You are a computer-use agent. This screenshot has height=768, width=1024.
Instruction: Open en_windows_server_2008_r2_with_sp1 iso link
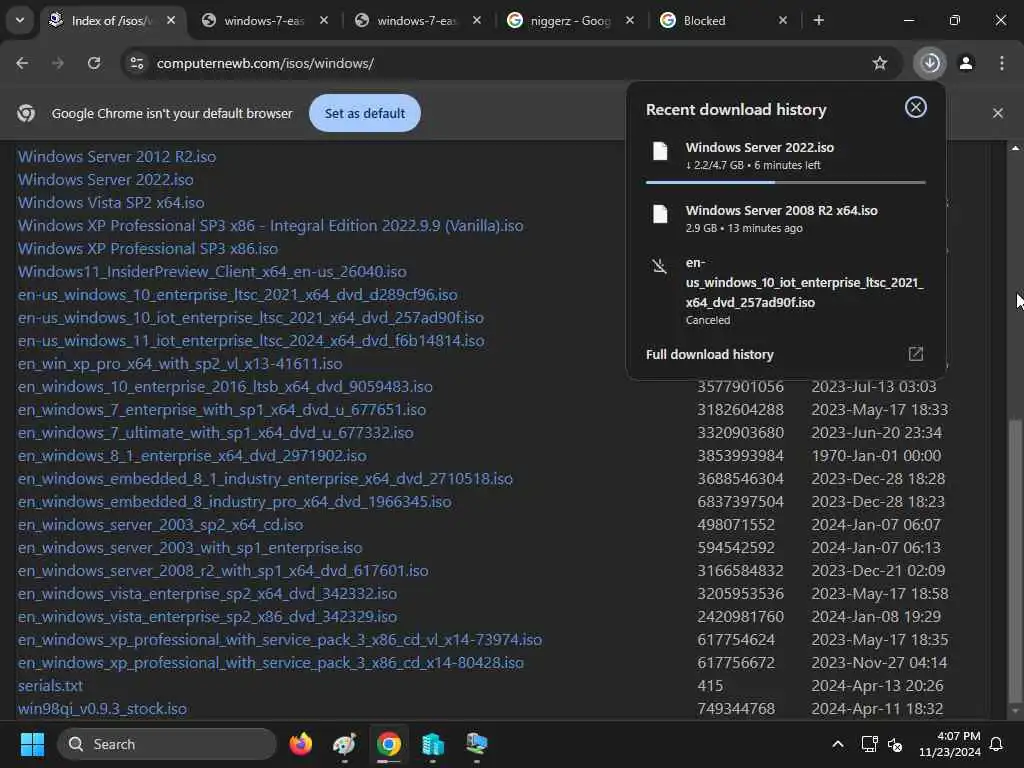click(223, 571)
